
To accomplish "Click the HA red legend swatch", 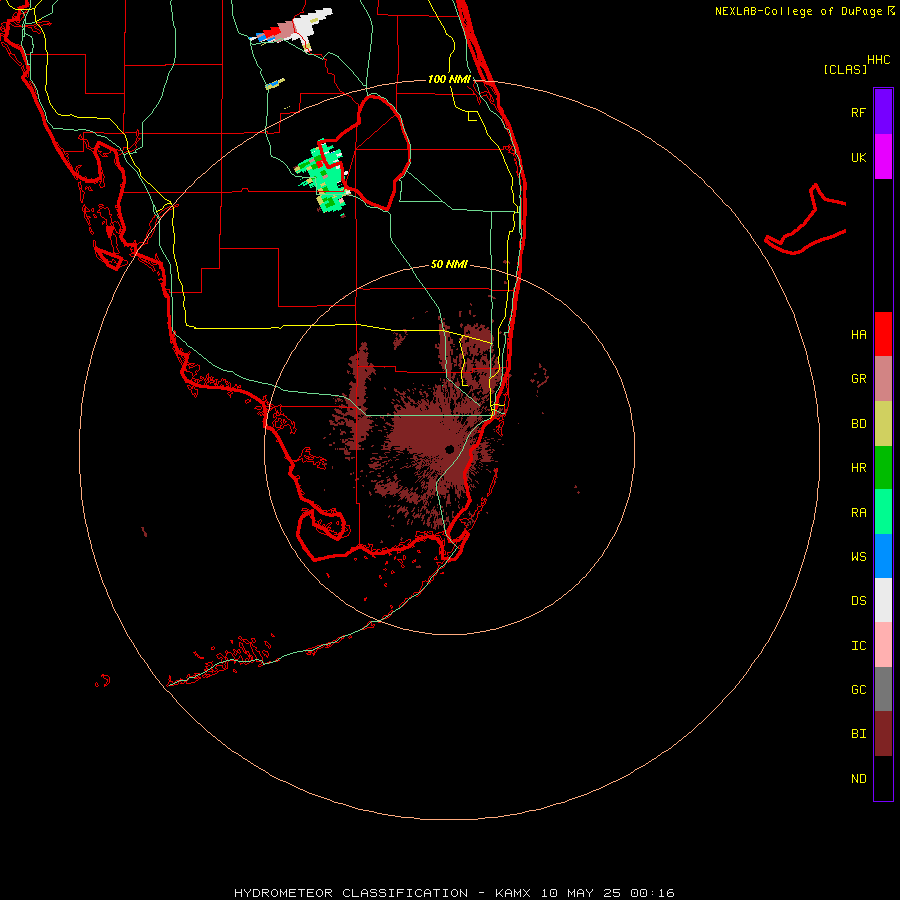I will point(883,334).
